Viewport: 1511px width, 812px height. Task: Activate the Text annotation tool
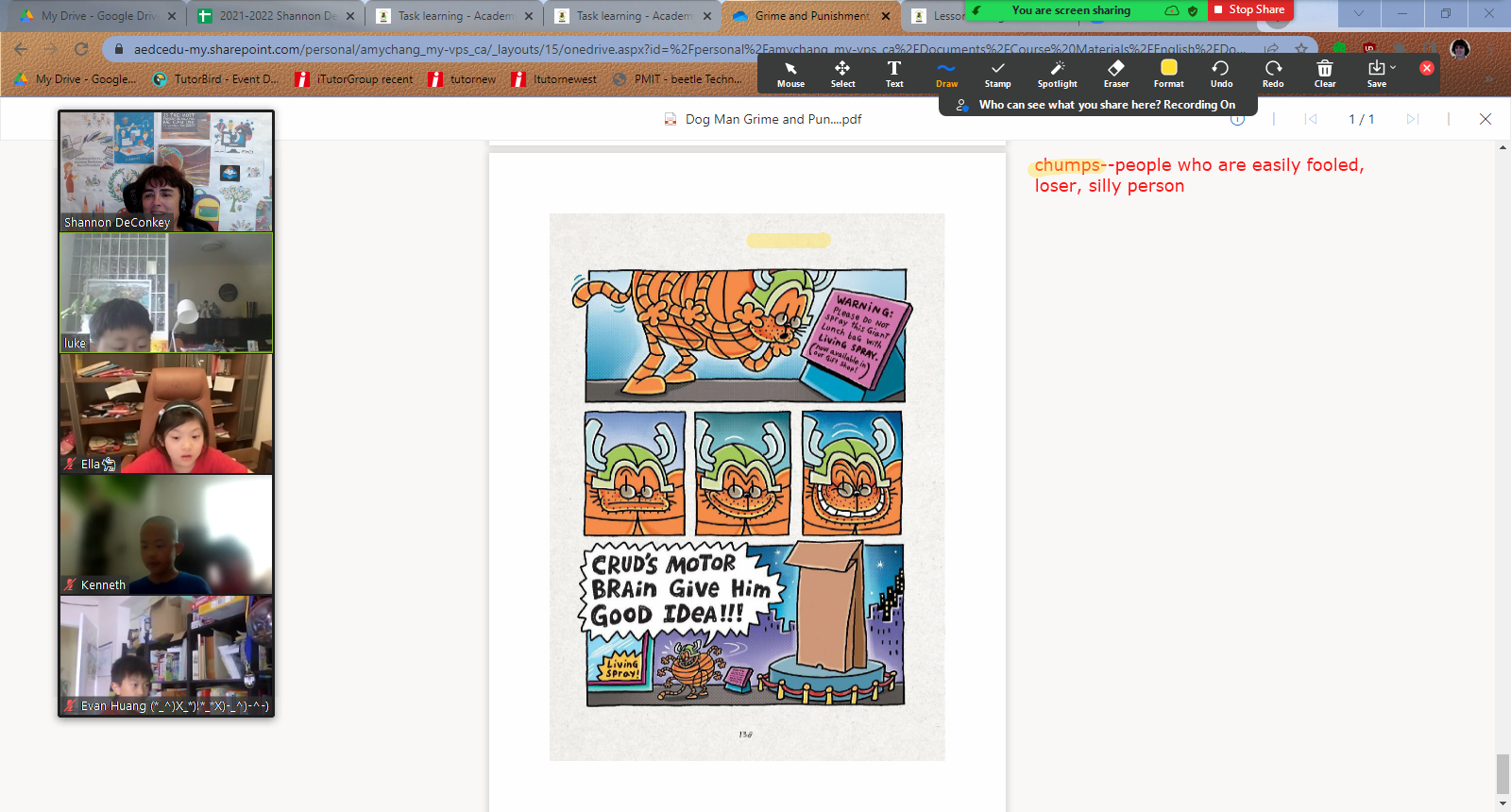tap(894, 74)
